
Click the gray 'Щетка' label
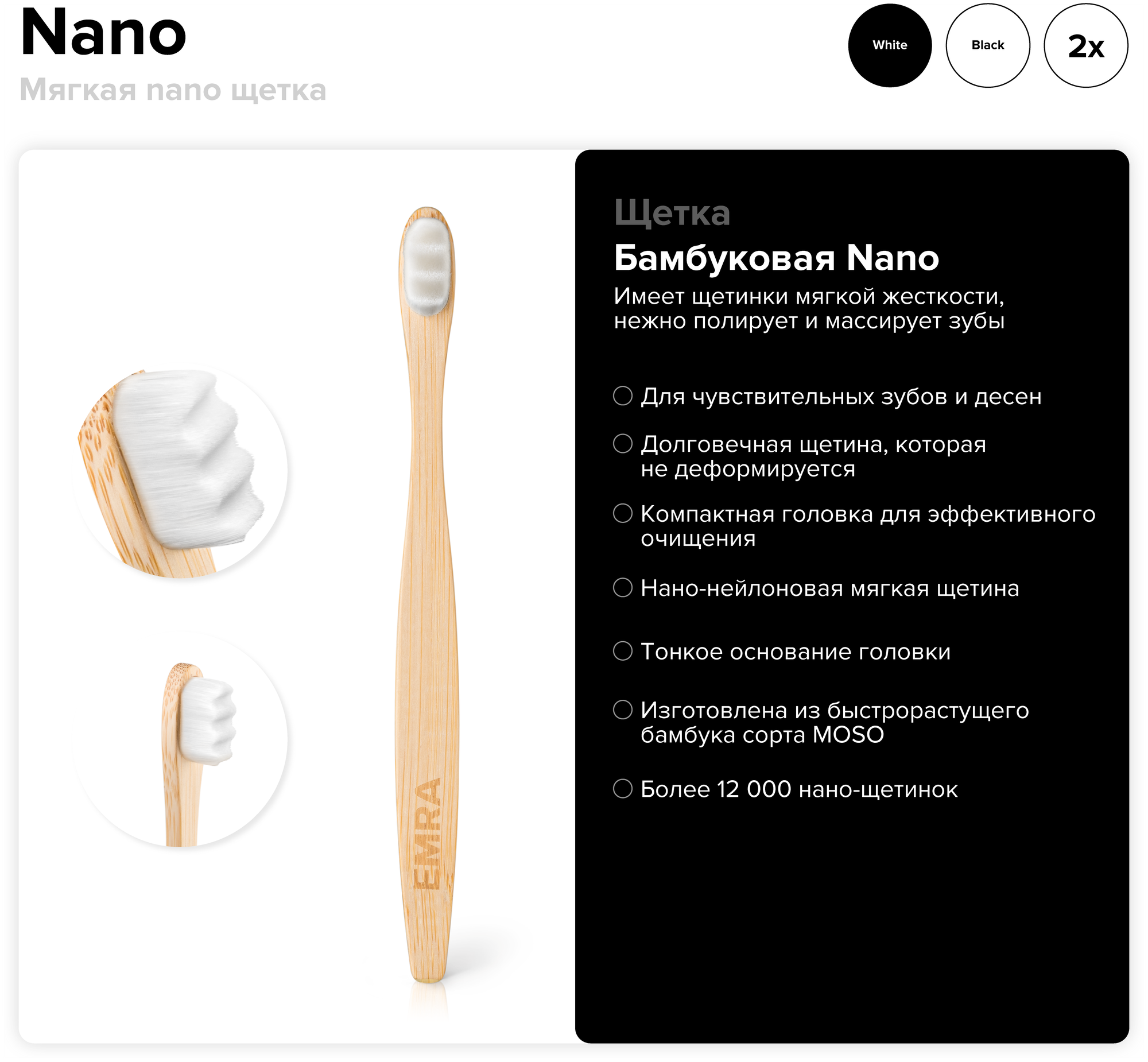click(672, 214)
